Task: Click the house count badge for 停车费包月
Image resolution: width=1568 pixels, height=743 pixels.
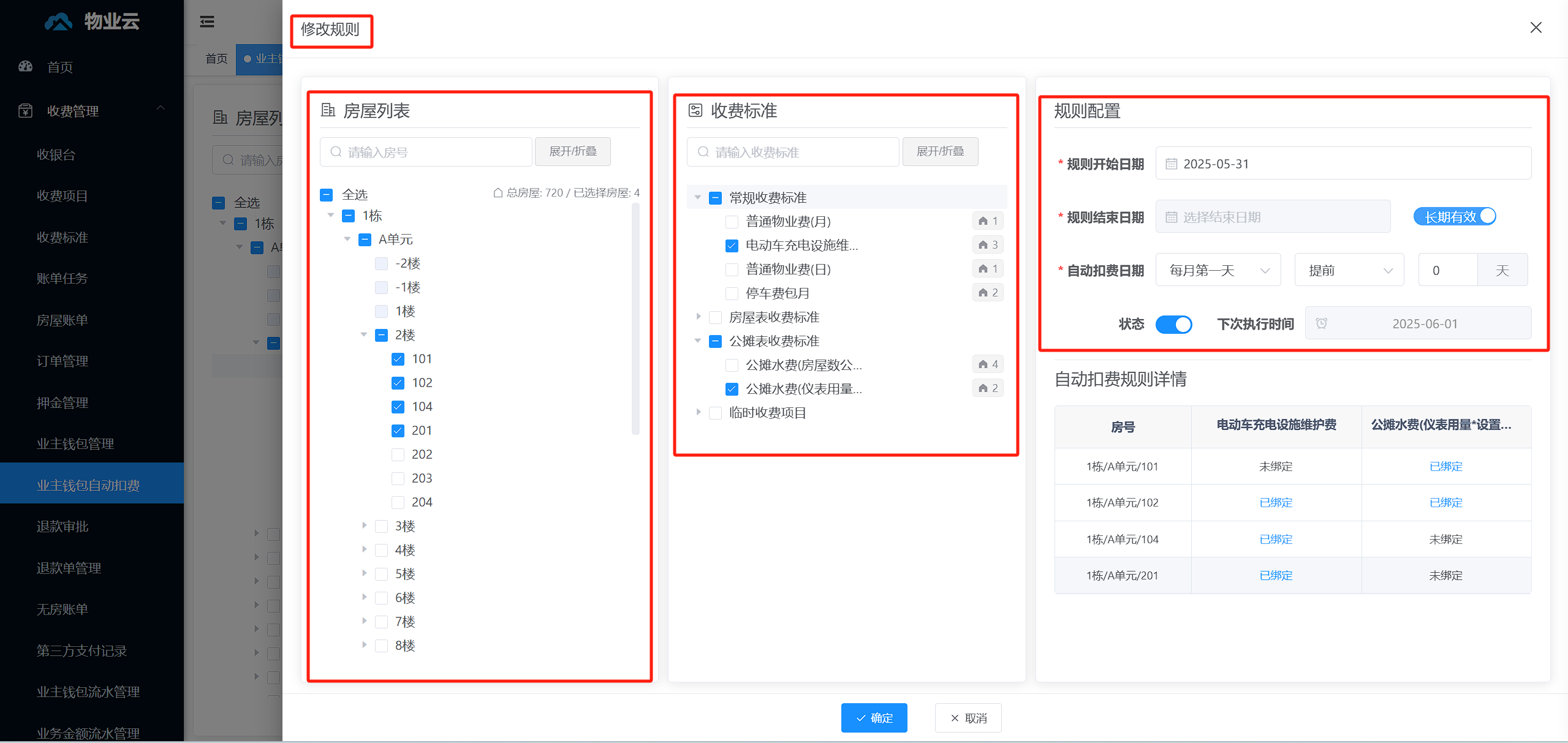Action: pyautogui.click(x=988, y=293)
